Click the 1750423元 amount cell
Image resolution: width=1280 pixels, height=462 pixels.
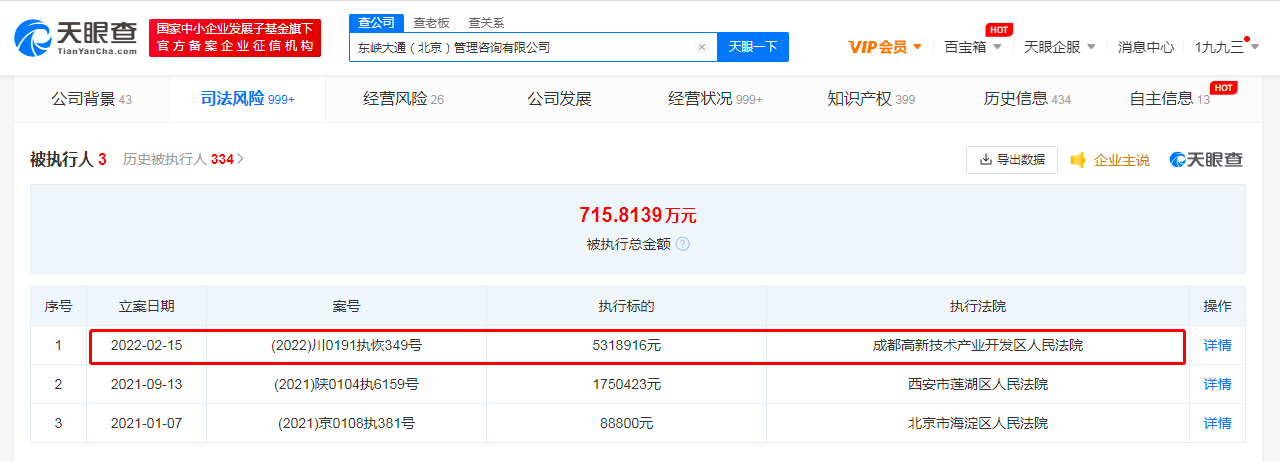click(x=626, y=384)
